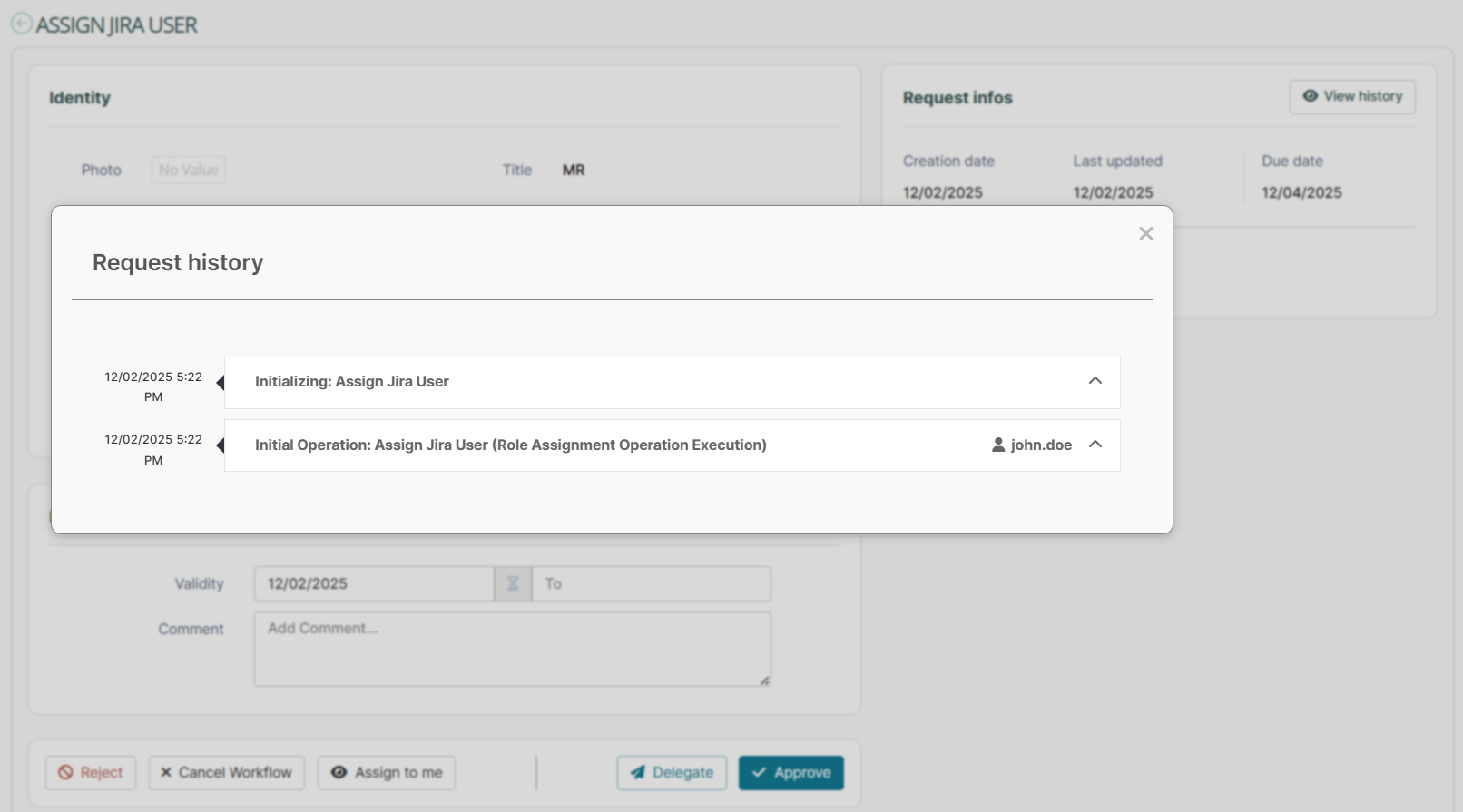Click the Delegate button
Viewport: 1463px width, 812px height.
coord(672,773)
